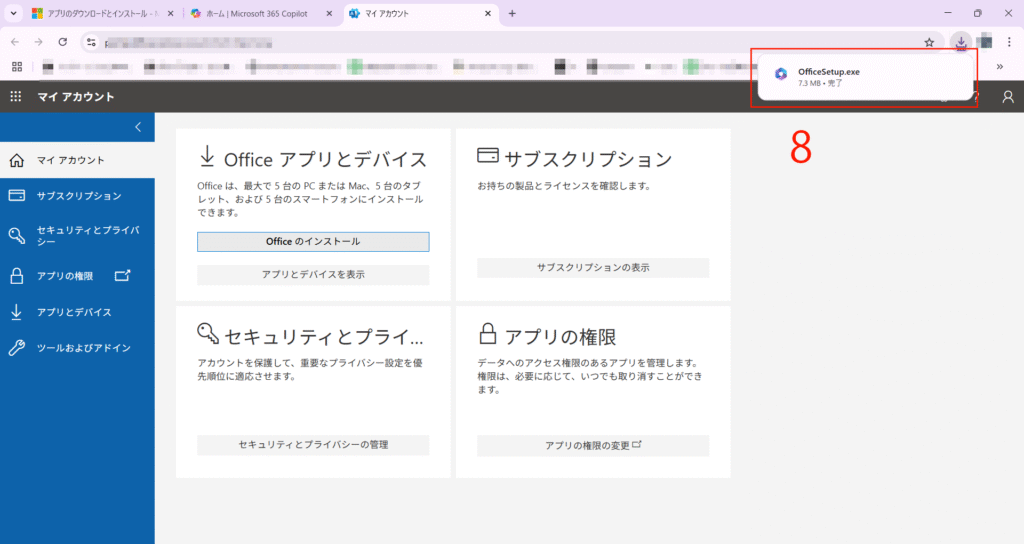Close the Microsoft 365 Copilot tab
1024x544 pixels.
pyautogui.click(x=329, y=13)
